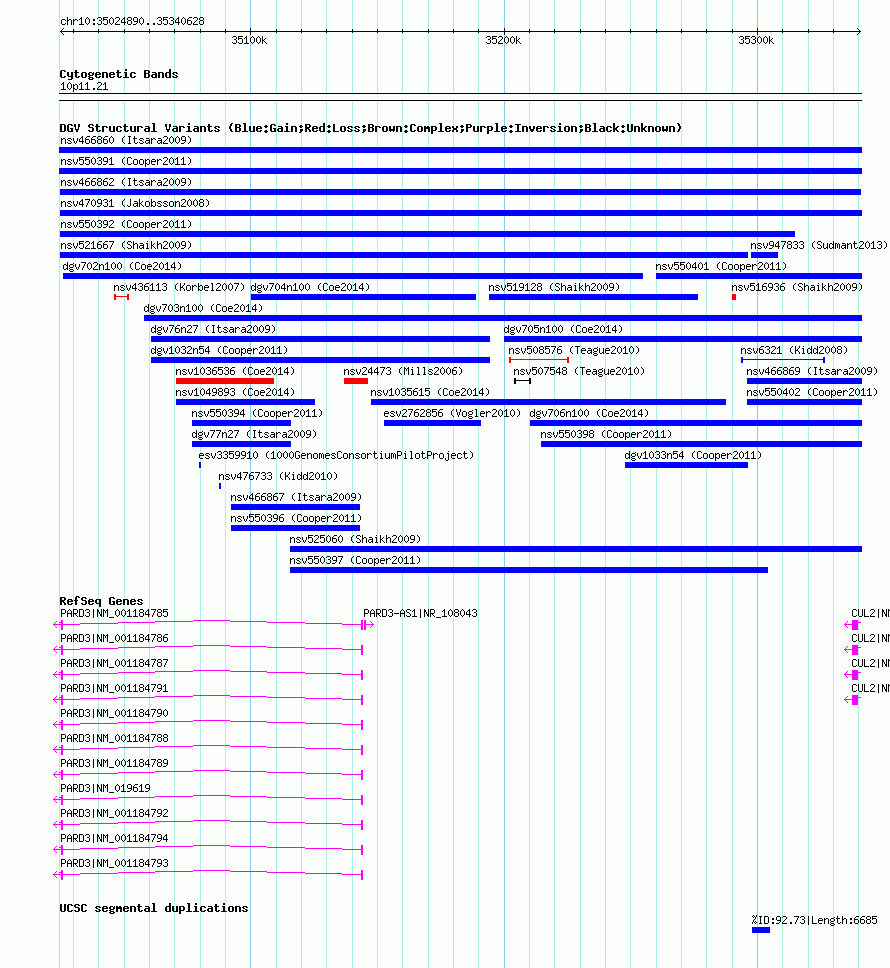Open the nsv466867 (Itsara2009) variant label

pyautogui.click(x=296, y=497)
